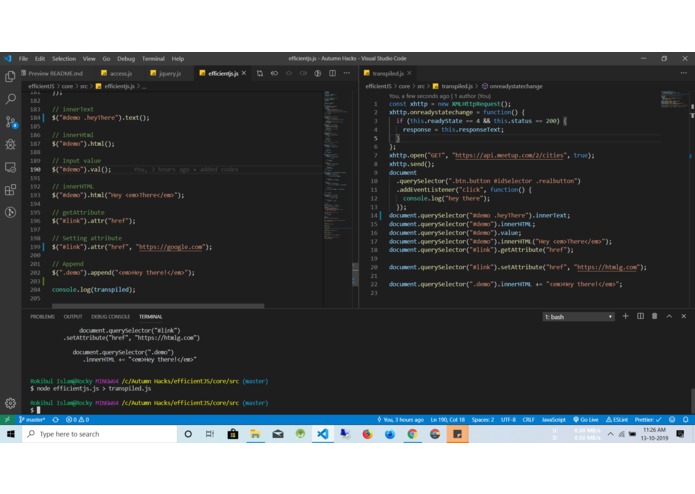Change indentation via Spaces: 2
Screen dimensions: 695x494
click(x=483, y=420)
